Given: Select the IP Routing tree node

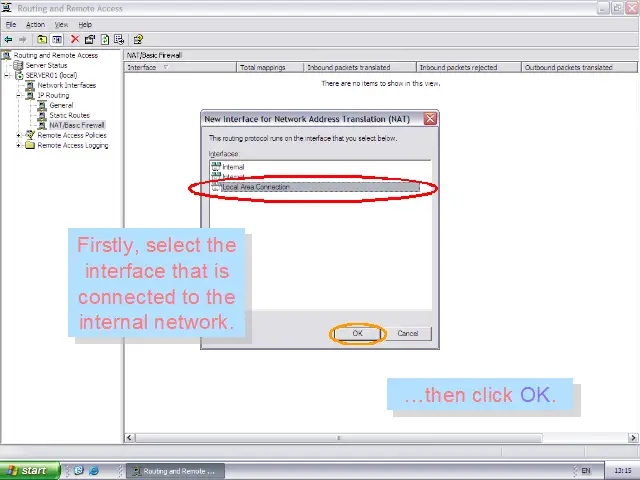Looking at the screenshot, I should coord(53,95).
